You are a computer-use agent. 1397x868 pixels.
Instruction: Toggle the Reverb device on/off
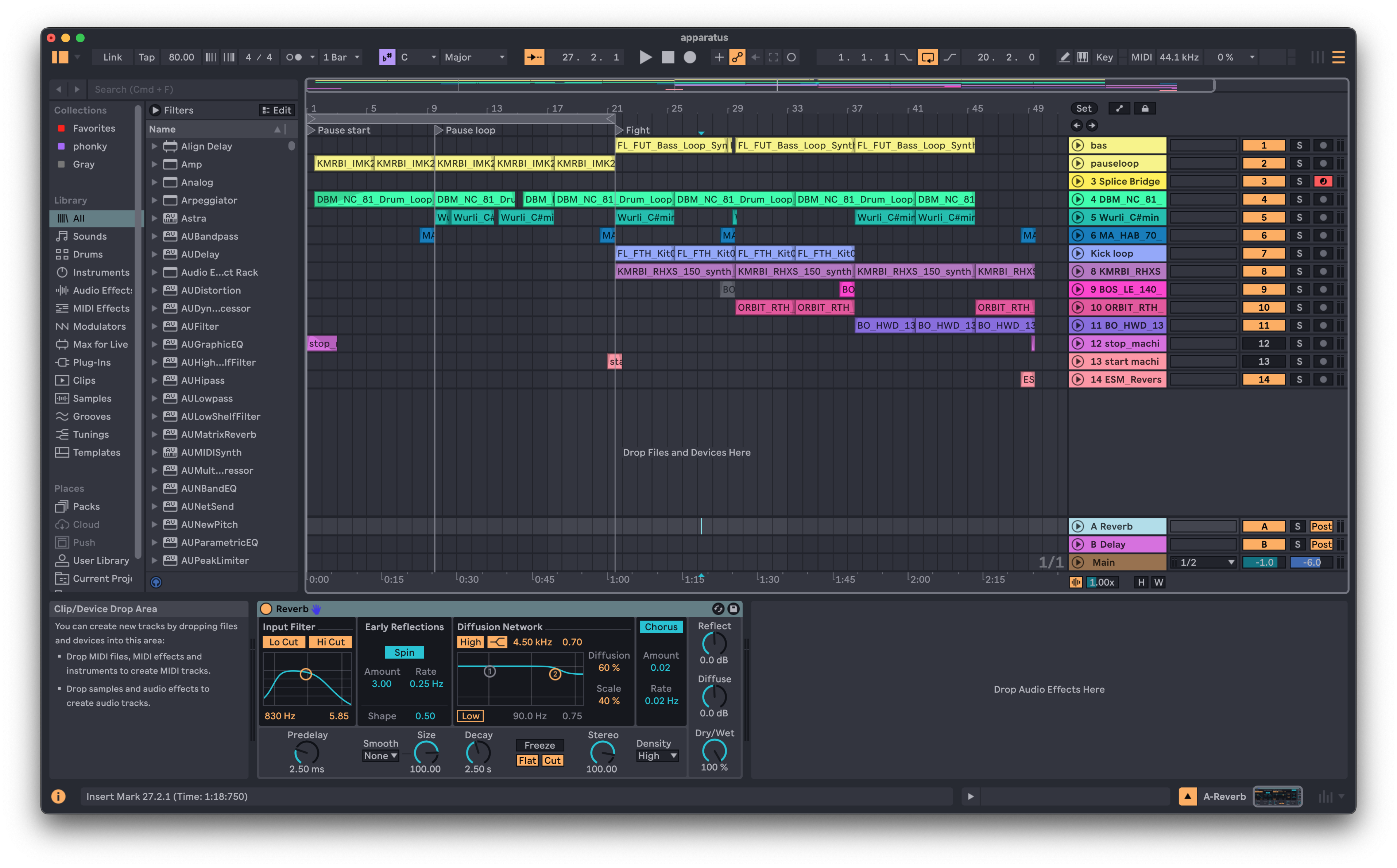pos(266,609)
